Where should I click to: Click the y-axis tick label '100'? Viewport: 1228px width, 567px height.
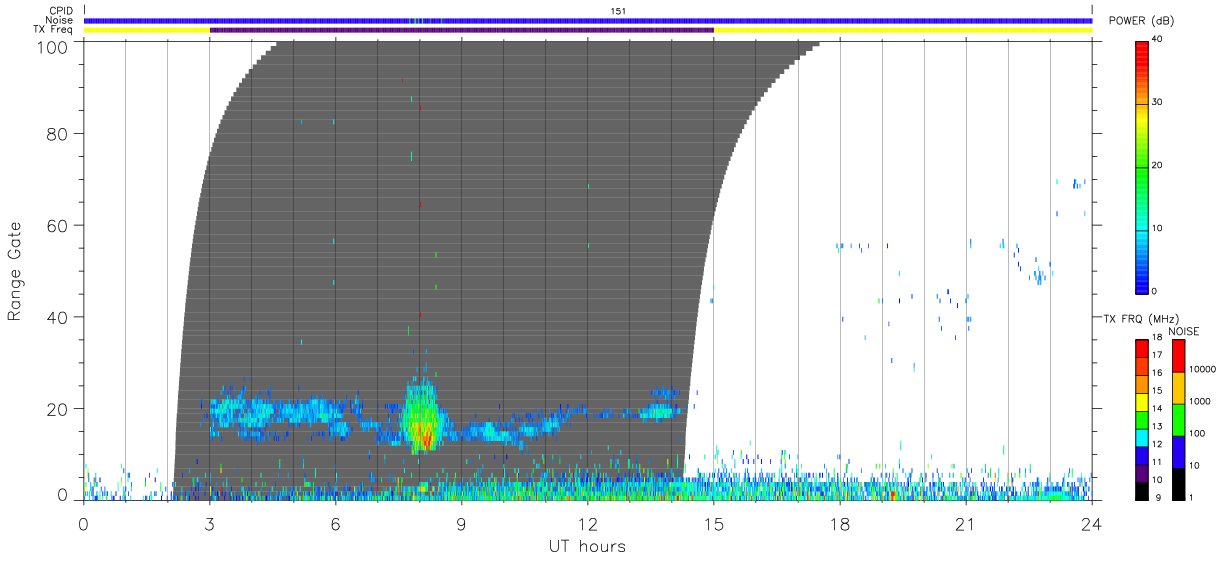55,46
